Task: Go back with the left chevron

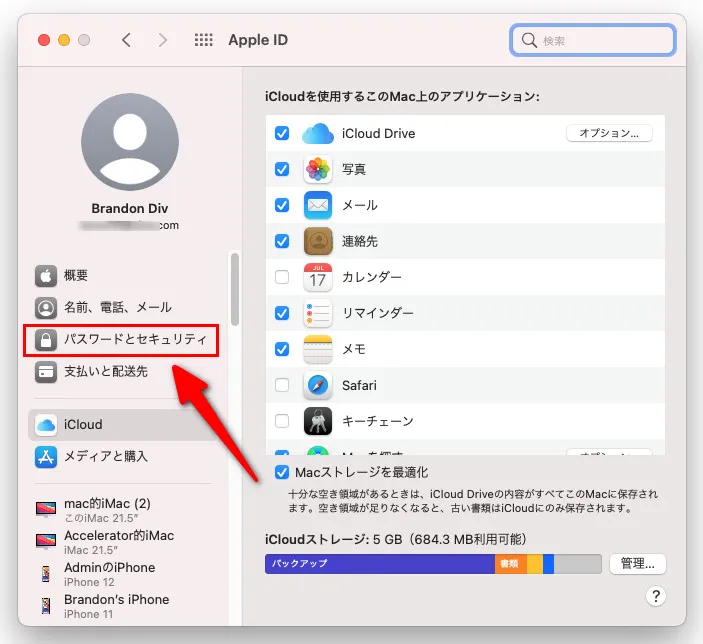Action: click(x=126, y=40)
